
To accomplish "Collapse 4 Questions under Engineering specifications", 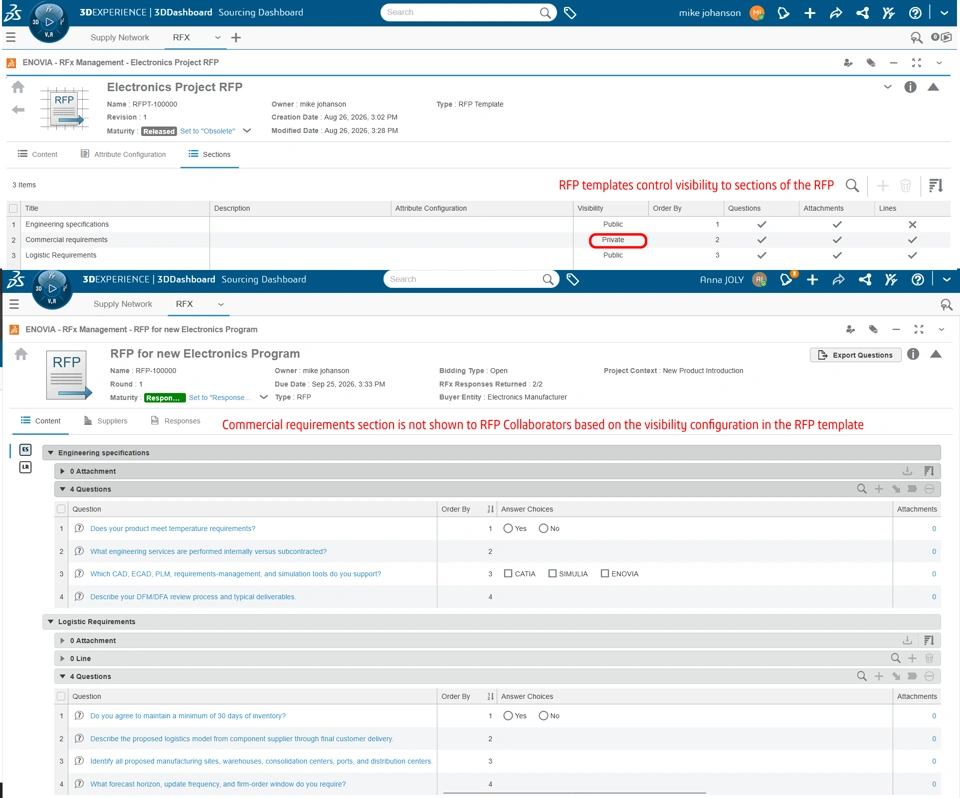I will (x=62, y=489).
